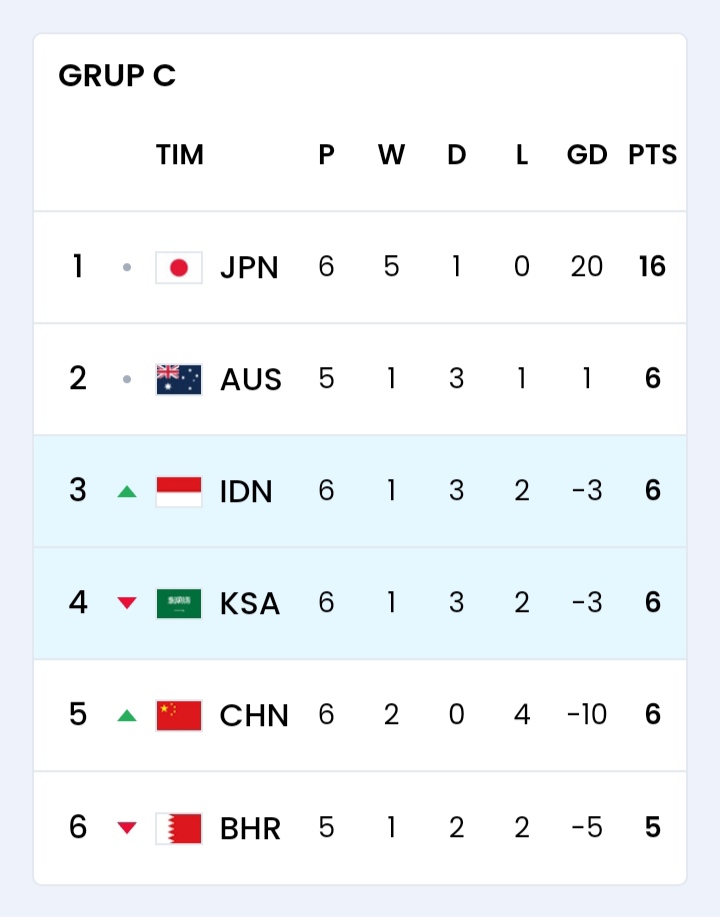Screen dimensions: 720x917
Task: Select the JPN team name
Action: click(249, 268)
